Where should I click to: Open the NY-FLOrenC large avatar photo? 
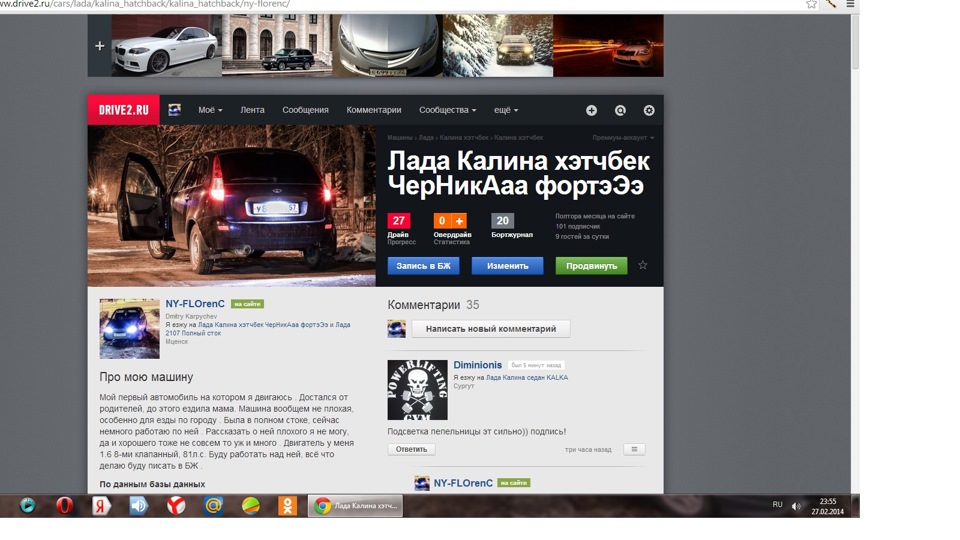tap(130, 329)
